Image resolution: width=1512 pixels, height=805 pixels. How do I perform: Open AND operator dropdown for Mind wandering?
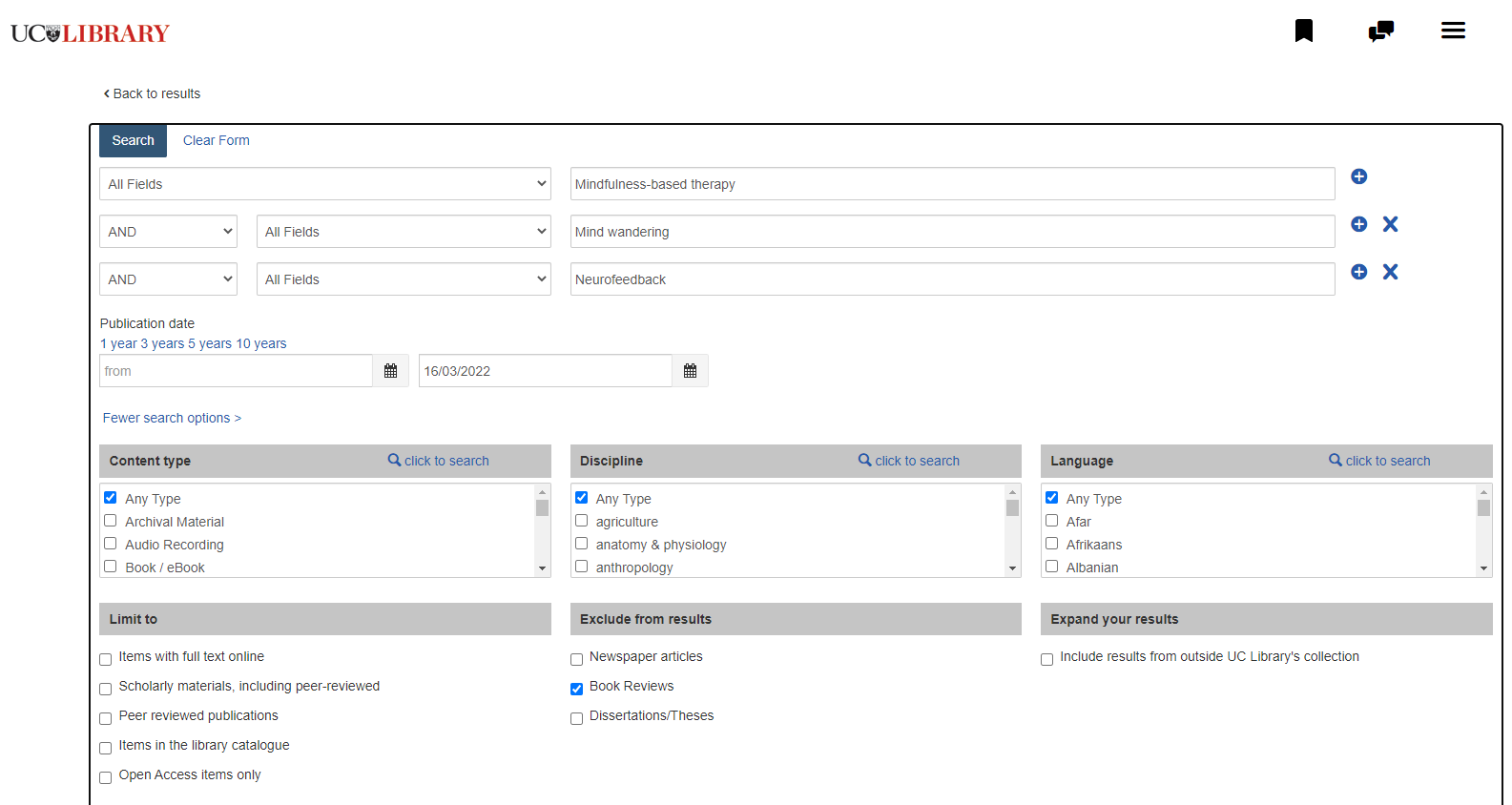[168, 232]
